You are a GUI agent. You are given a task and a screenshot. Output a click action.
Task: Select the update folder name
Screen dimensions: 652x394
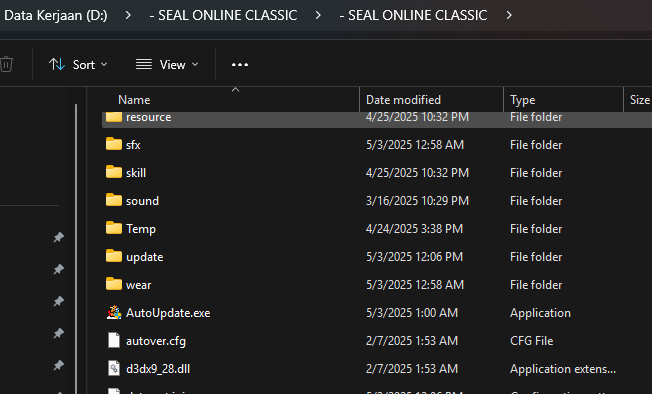coord(144,257)
